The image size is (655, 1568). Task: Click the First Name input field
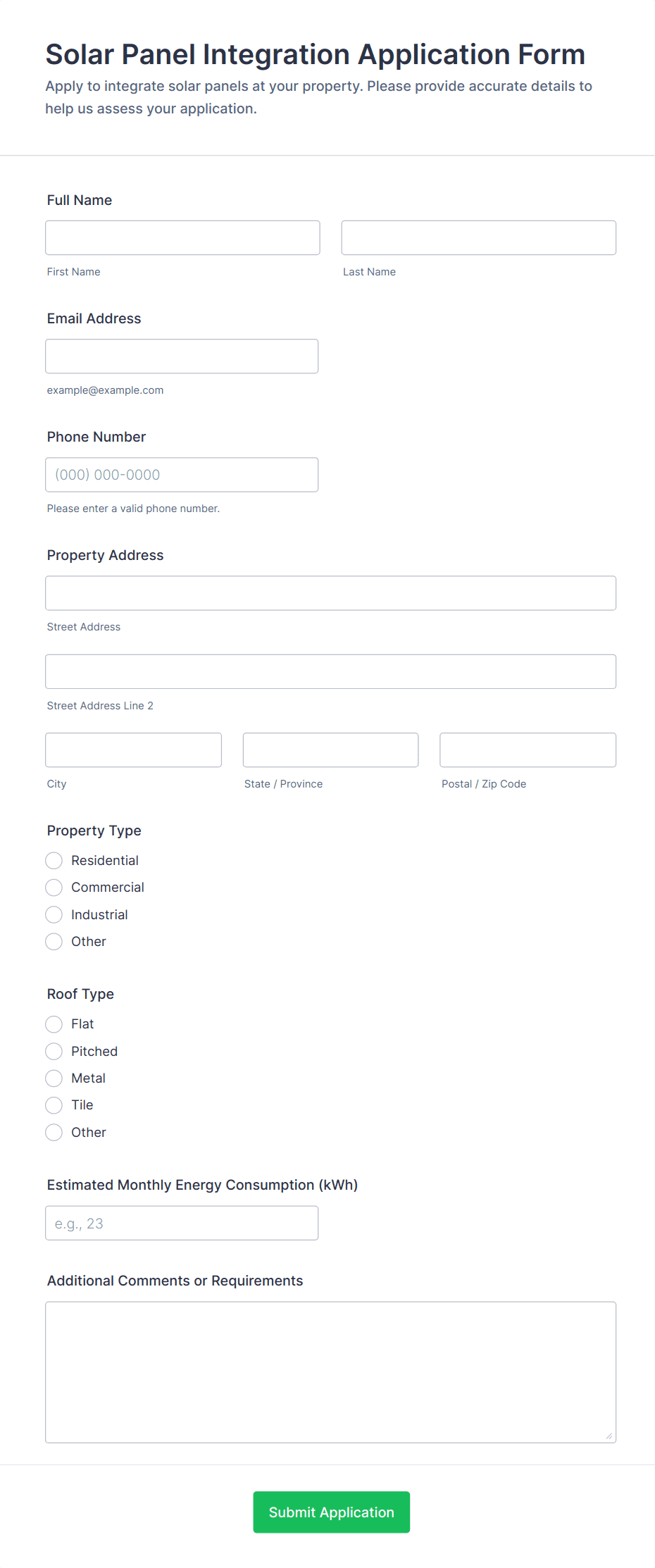[x=182, y=237]
